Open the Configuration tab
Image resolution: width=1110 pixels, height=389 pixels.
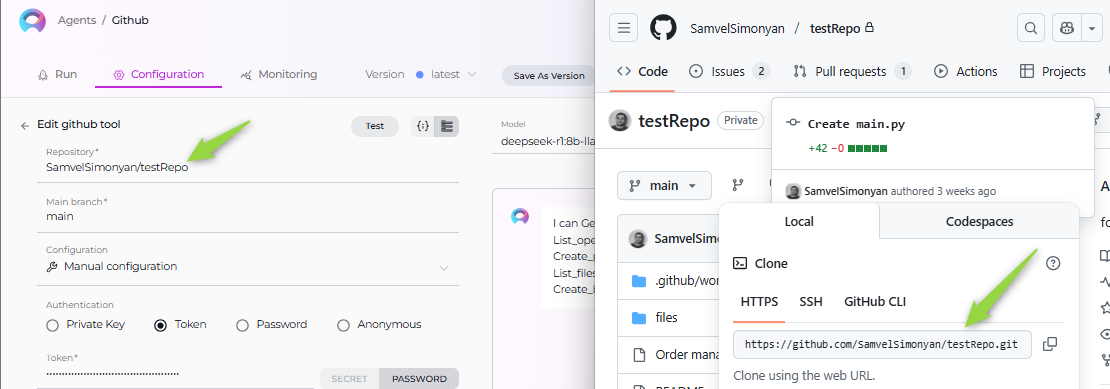pos(159,74)
